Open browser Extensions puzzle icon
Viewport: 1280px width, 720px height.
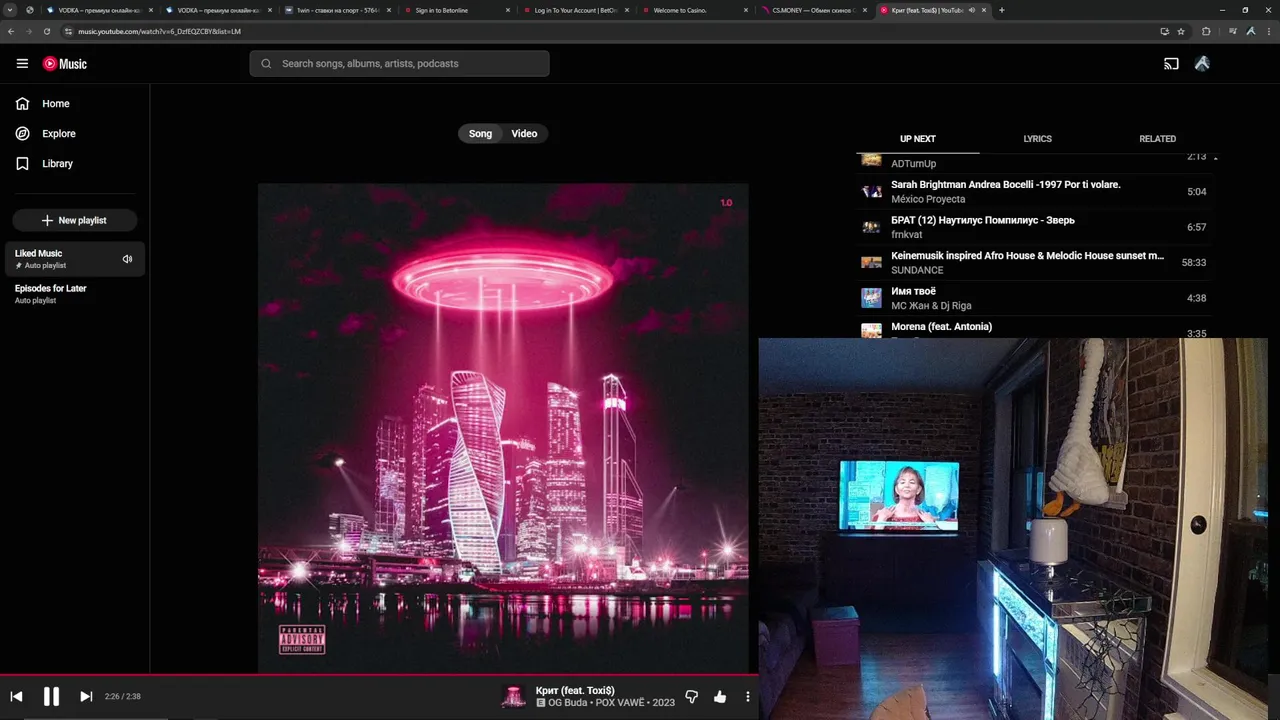(1205, 31)
